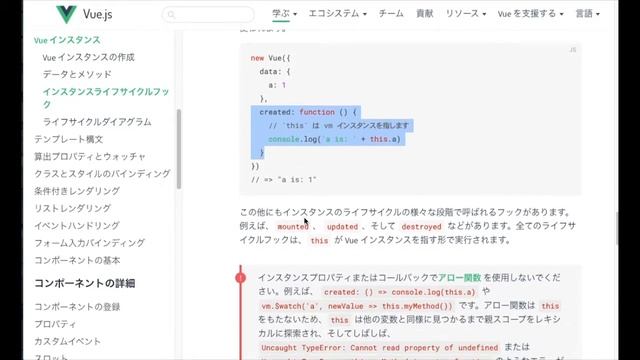Expand the リソース dropdown menu

pyautogui.click(x=466, y=13)
